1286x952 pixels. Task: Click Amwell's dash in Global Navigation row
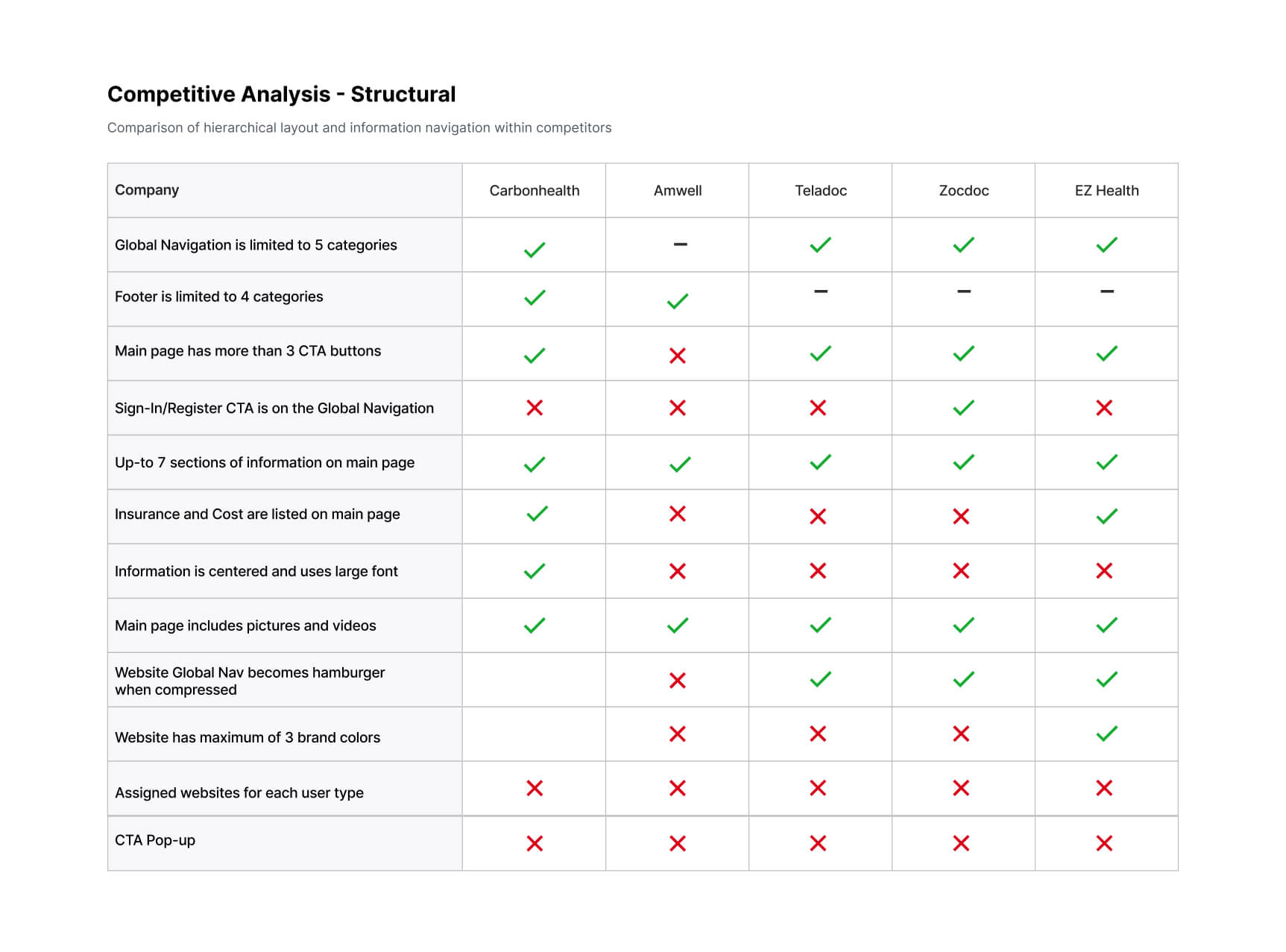(679, 245)
